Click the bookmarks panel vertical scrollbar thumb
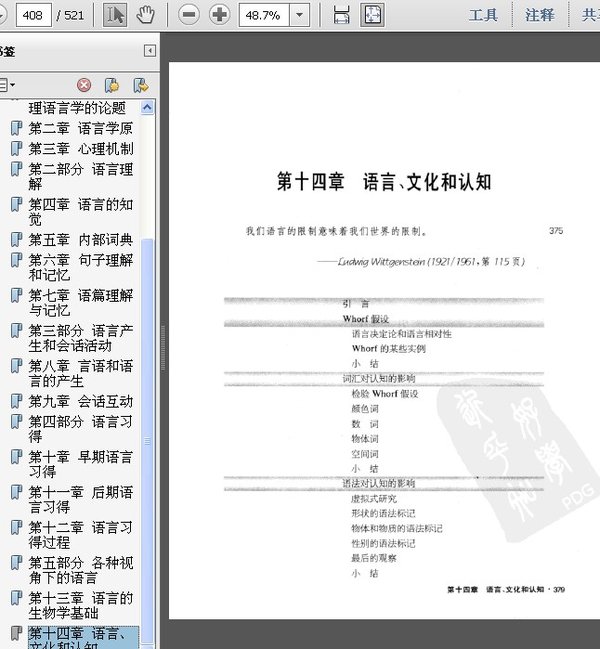Image resolution: width=600 pixels, height=649 pixels. coord(147,441)
